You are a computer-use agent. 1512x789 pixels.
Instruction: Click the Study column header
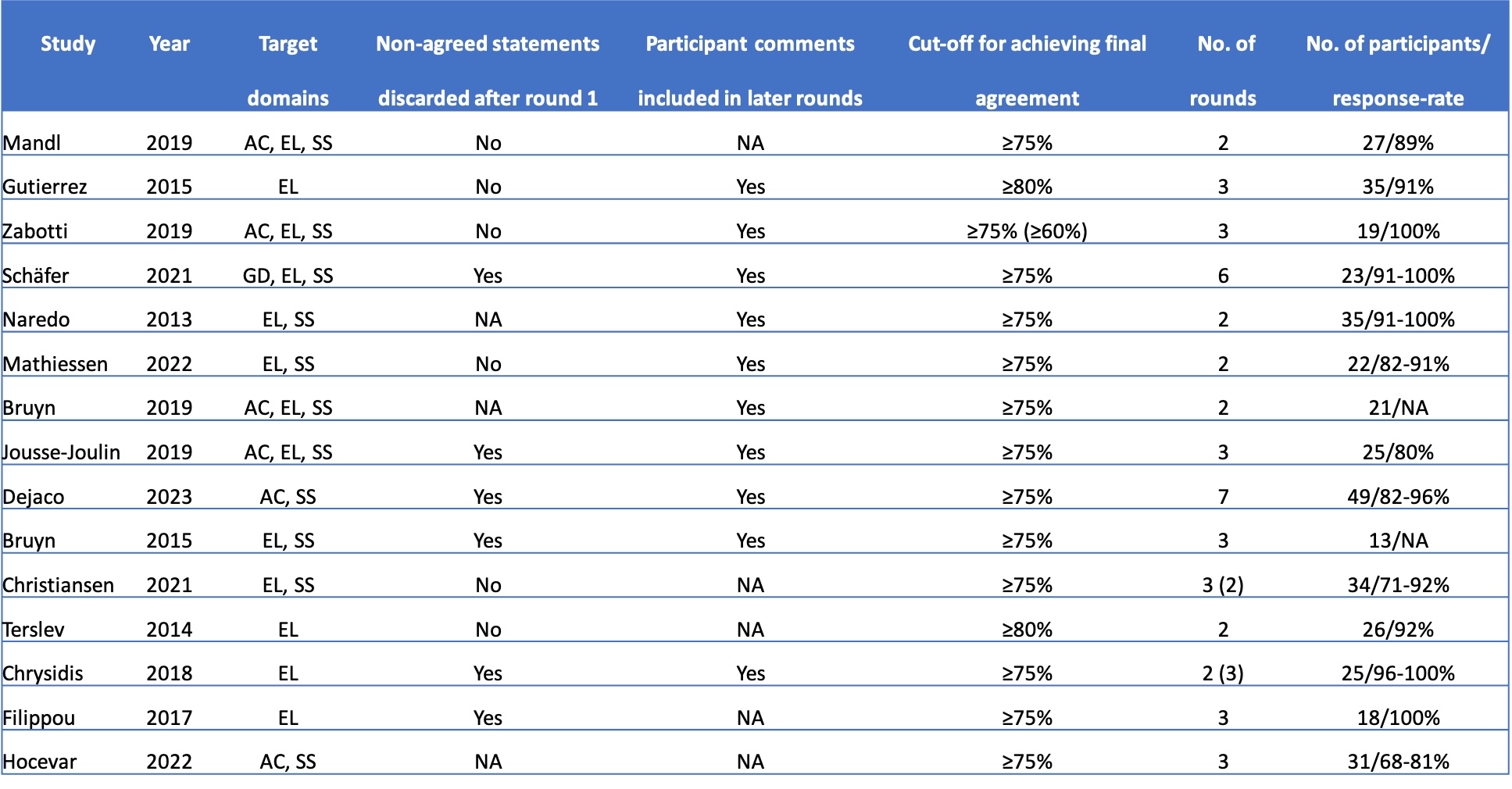pyautogui.click(x=68, y=44)
